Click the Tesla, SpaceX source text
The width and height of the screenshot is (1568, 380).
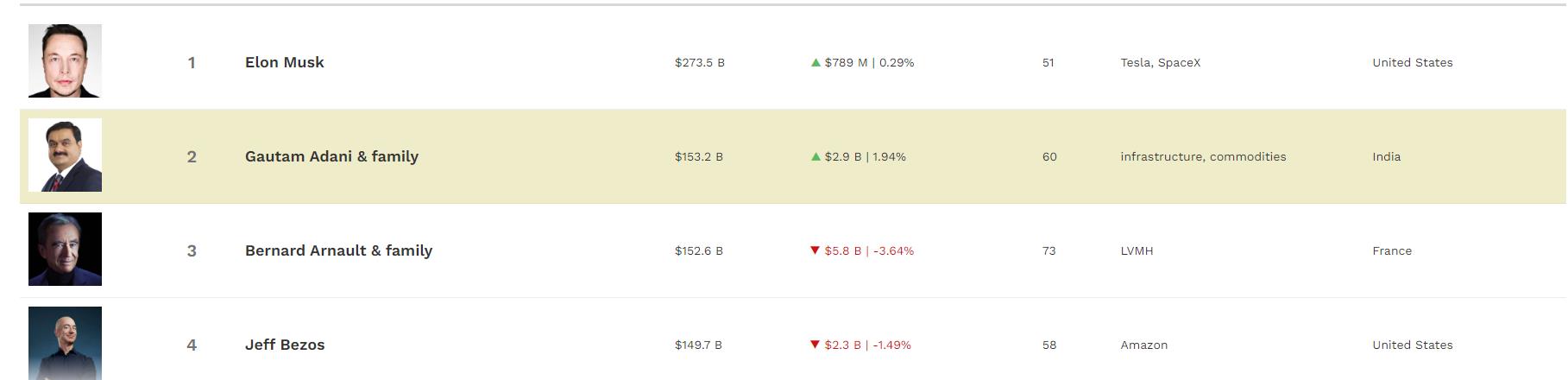click(1161, 62)
